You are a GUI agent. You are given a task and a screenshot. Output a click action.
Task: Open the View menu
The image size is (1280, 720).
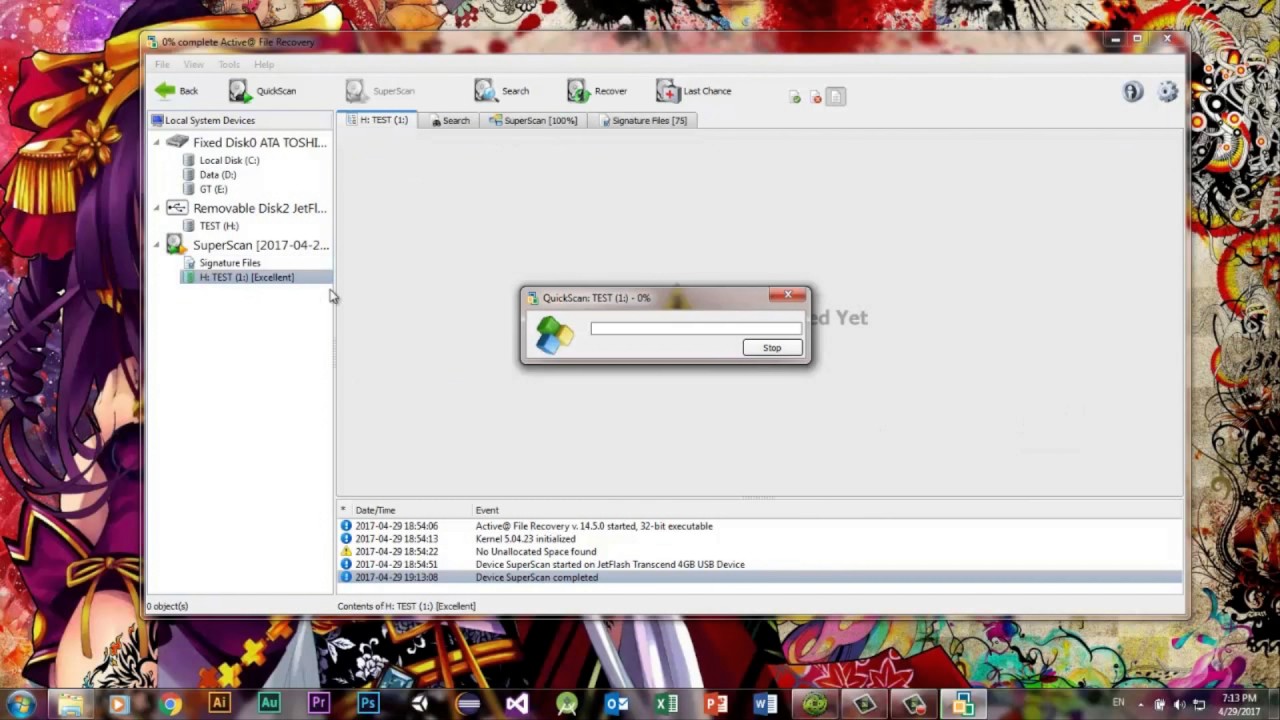click(x=193, y=64)
